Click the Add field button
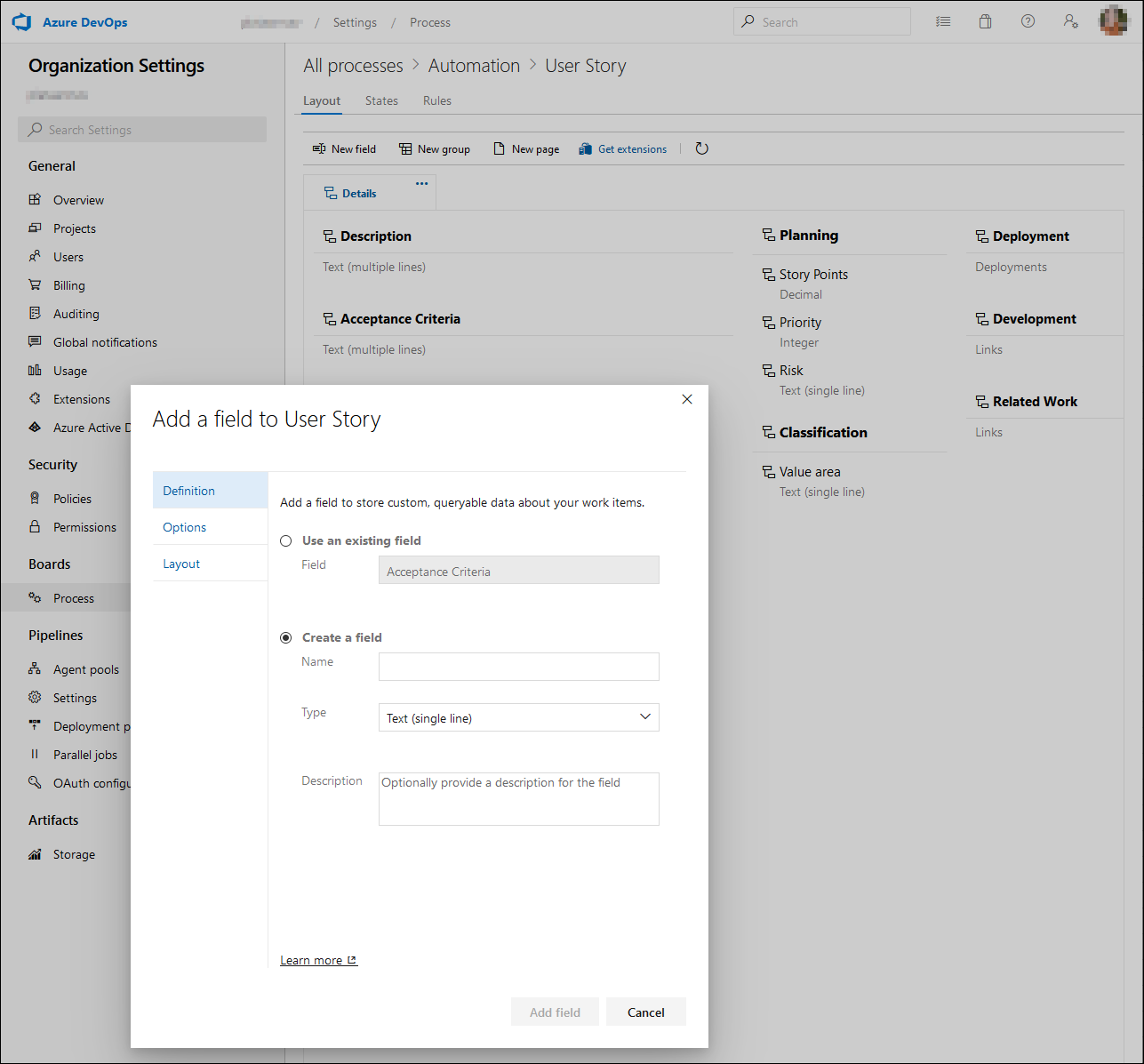 coord(555,1012)
